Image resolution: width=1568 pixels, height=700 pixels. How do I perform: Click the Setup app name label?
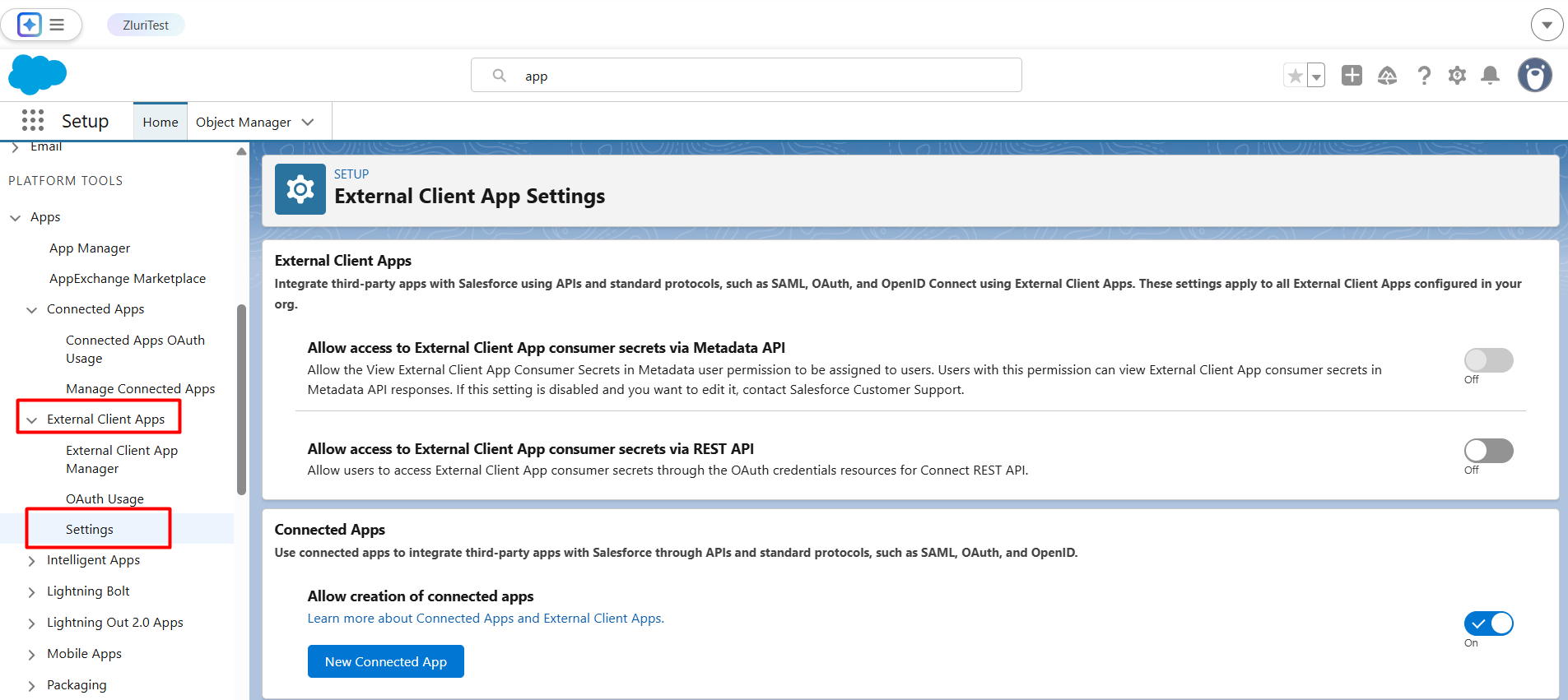pyautogui.click(x=85, y=121)
